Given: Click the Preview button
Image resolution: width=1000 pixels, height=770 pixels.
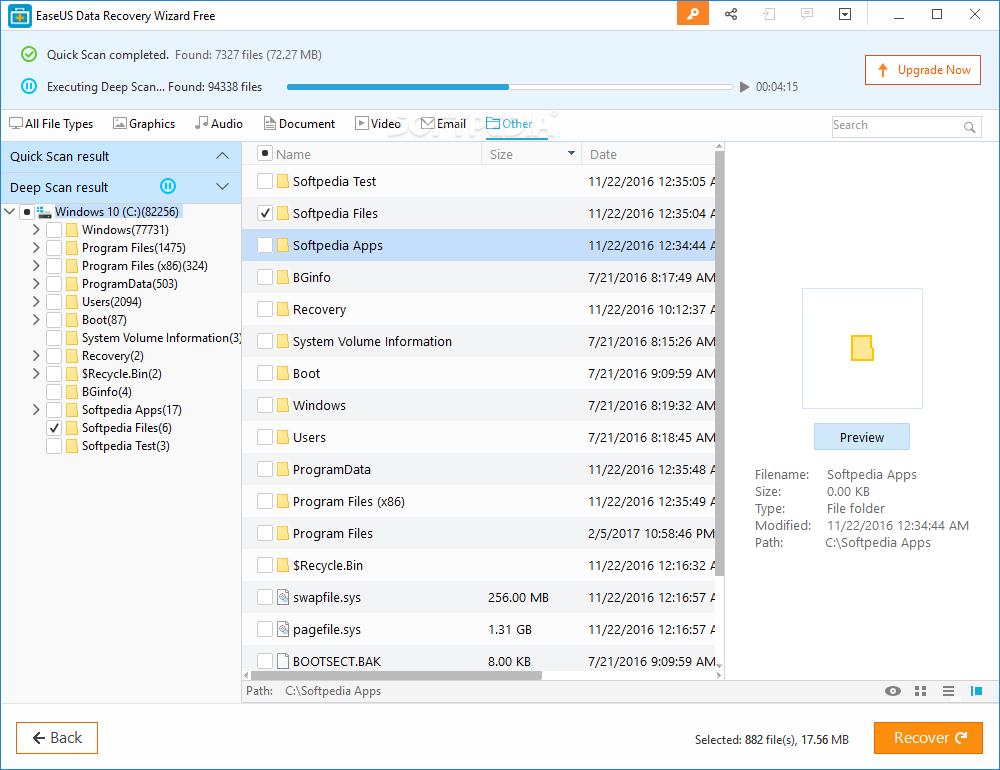Looking at the screenshot, I should [x=862, y=437].
